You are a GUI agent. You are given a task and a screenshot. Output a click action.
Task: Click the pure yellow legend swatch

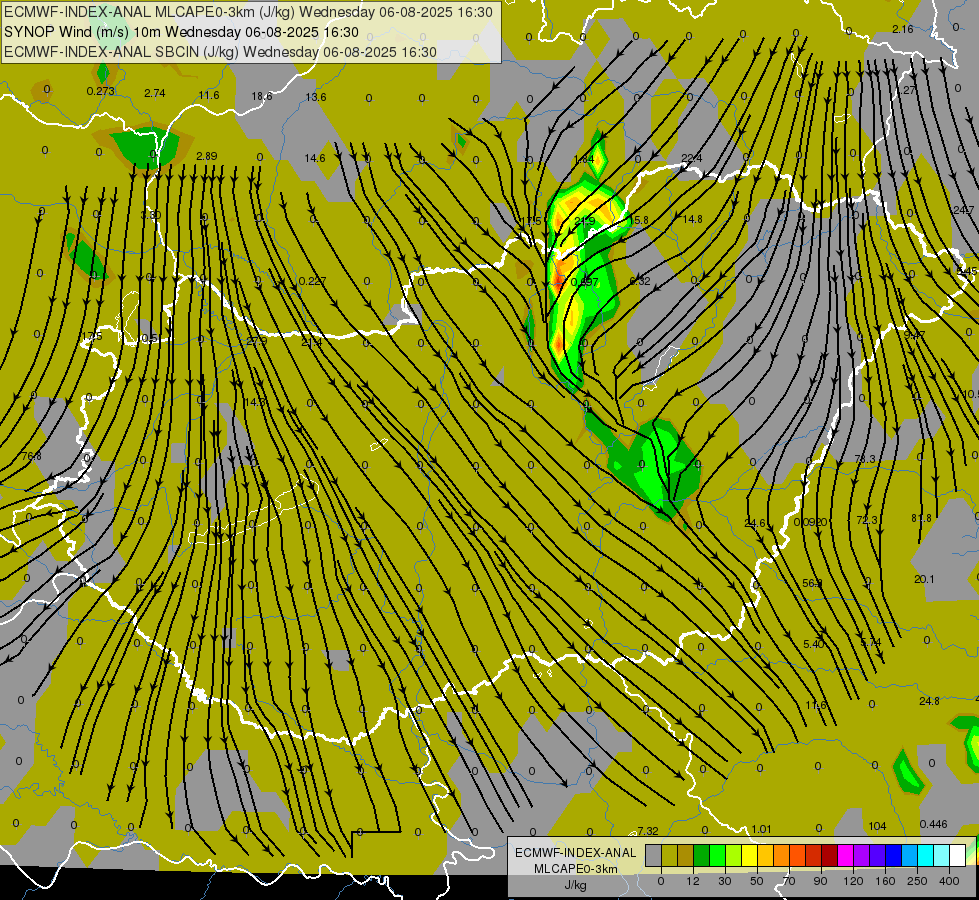[x=749, y=855]
